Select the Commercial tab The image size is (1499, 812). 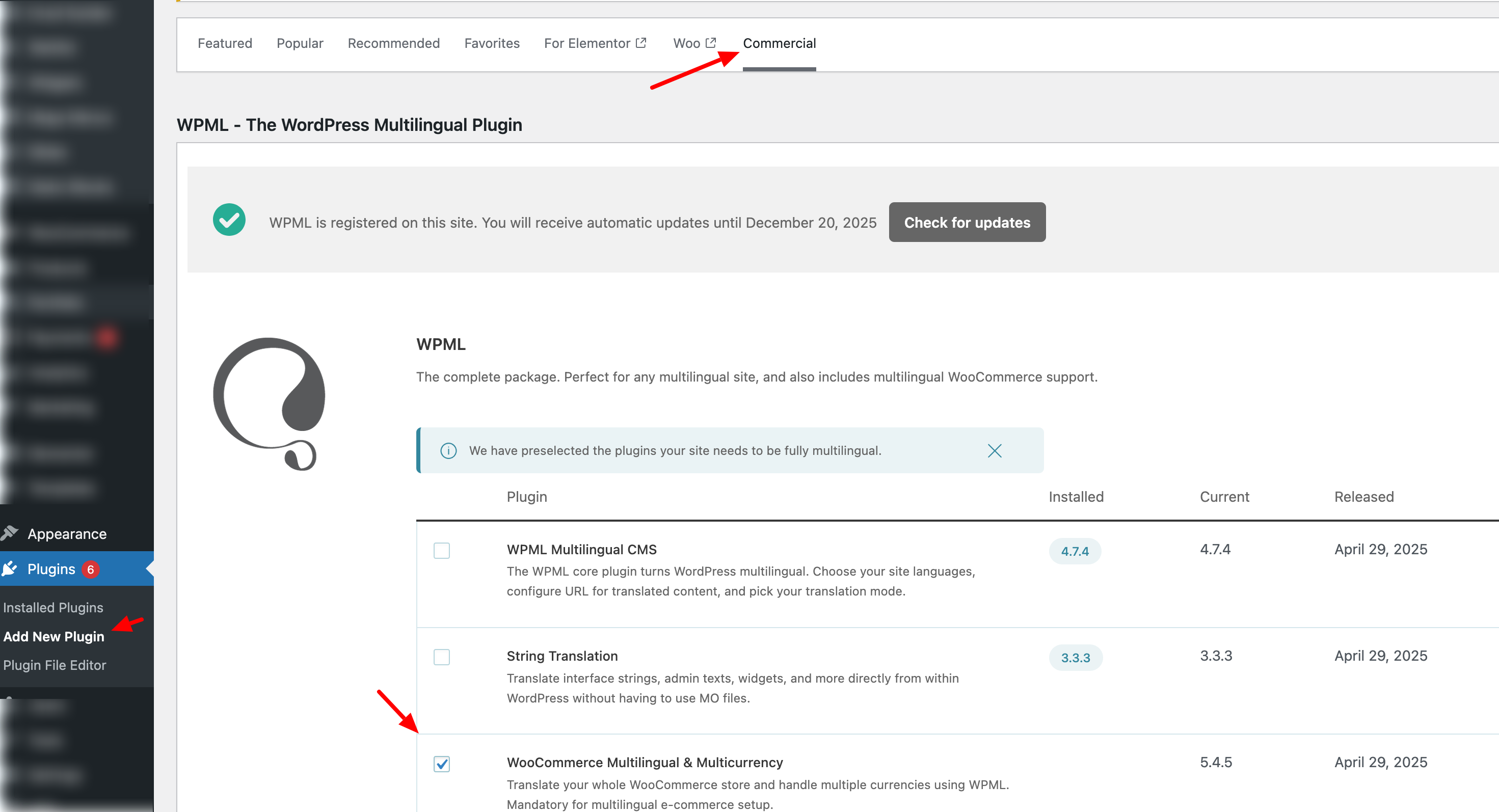[779, 43]
